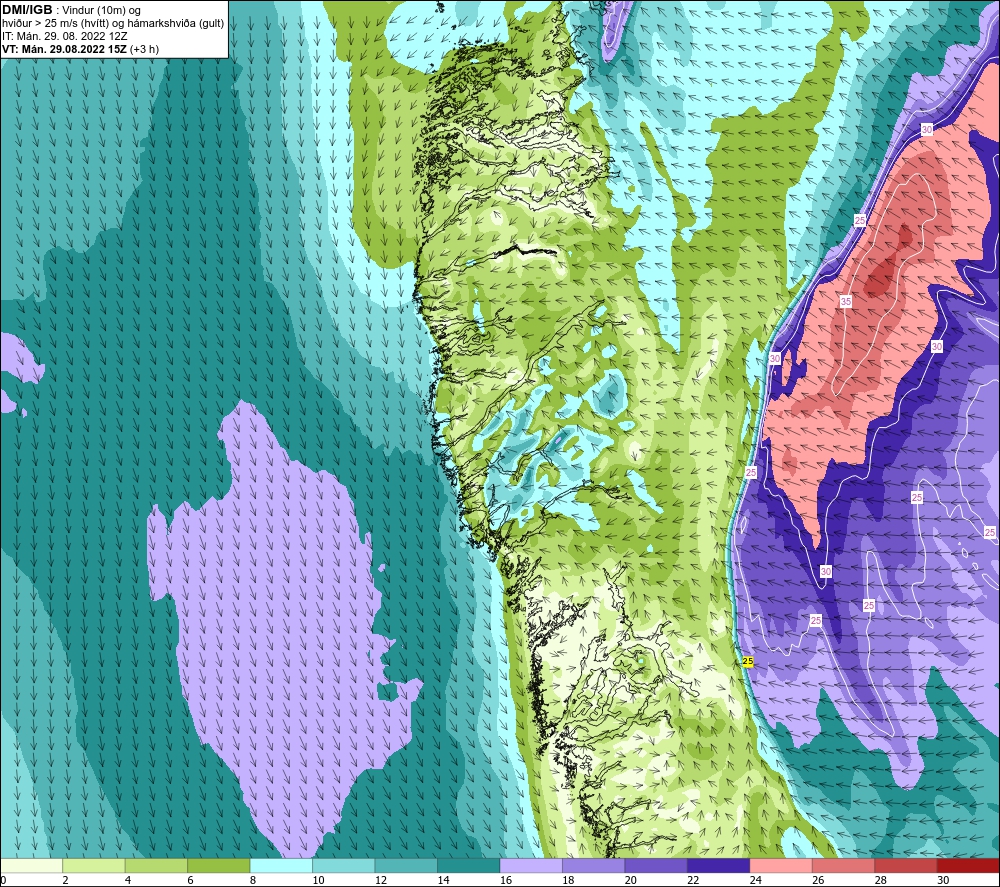
Task: Click the legend scale number 10
Action: coord(318,880)
